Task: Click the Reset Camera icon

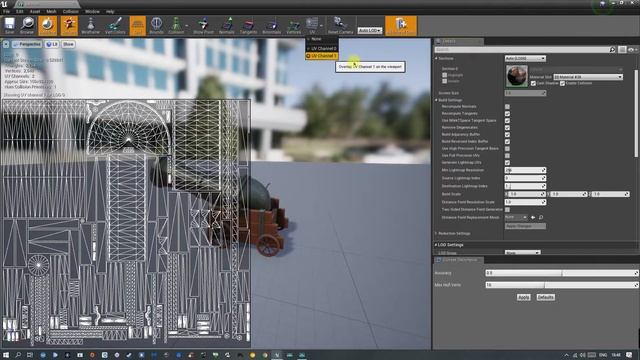Action: tap(340, 25)
